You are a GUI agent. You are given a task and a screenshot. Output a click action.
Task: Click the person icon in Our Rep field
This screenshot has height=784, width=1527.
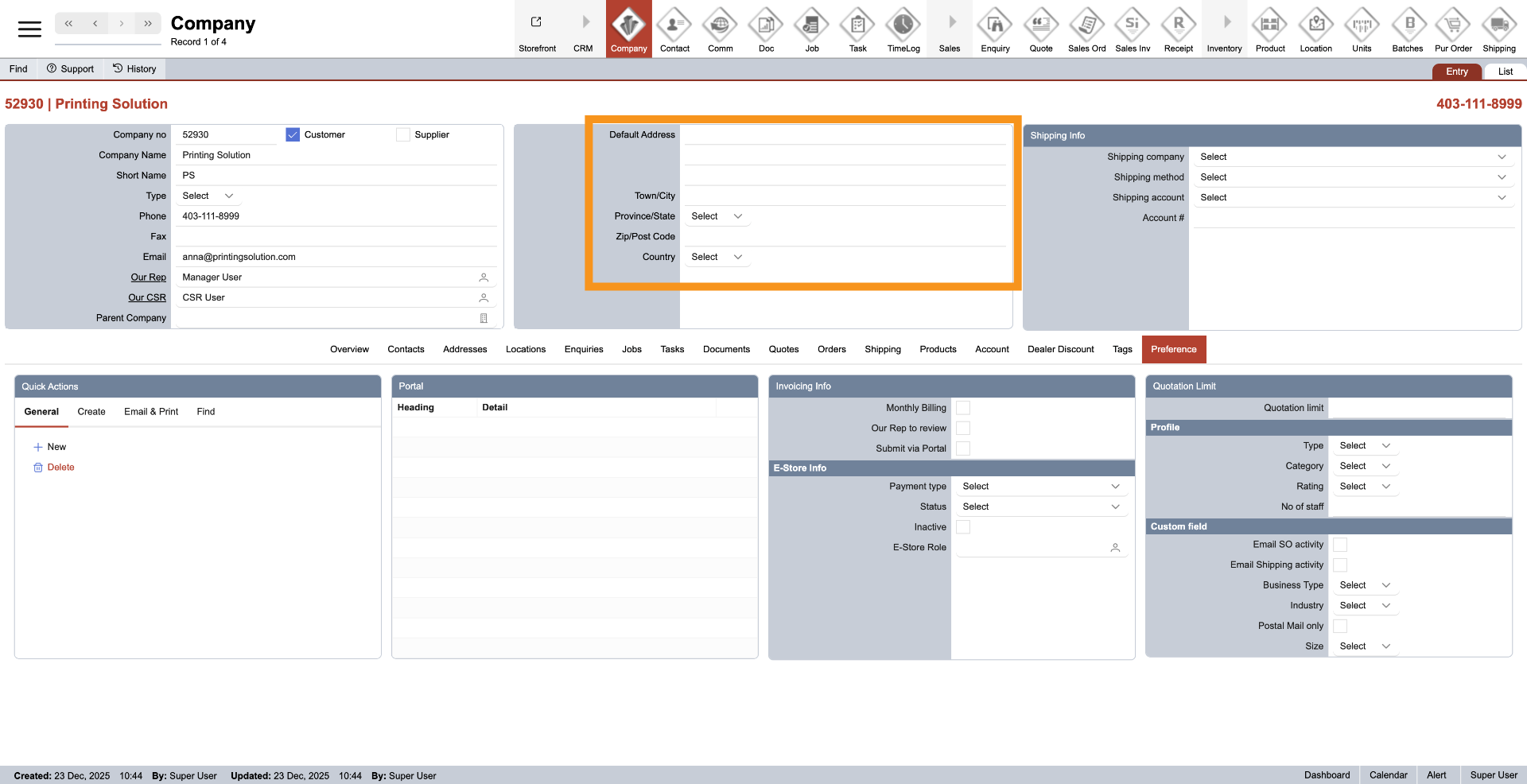point(484,278)
